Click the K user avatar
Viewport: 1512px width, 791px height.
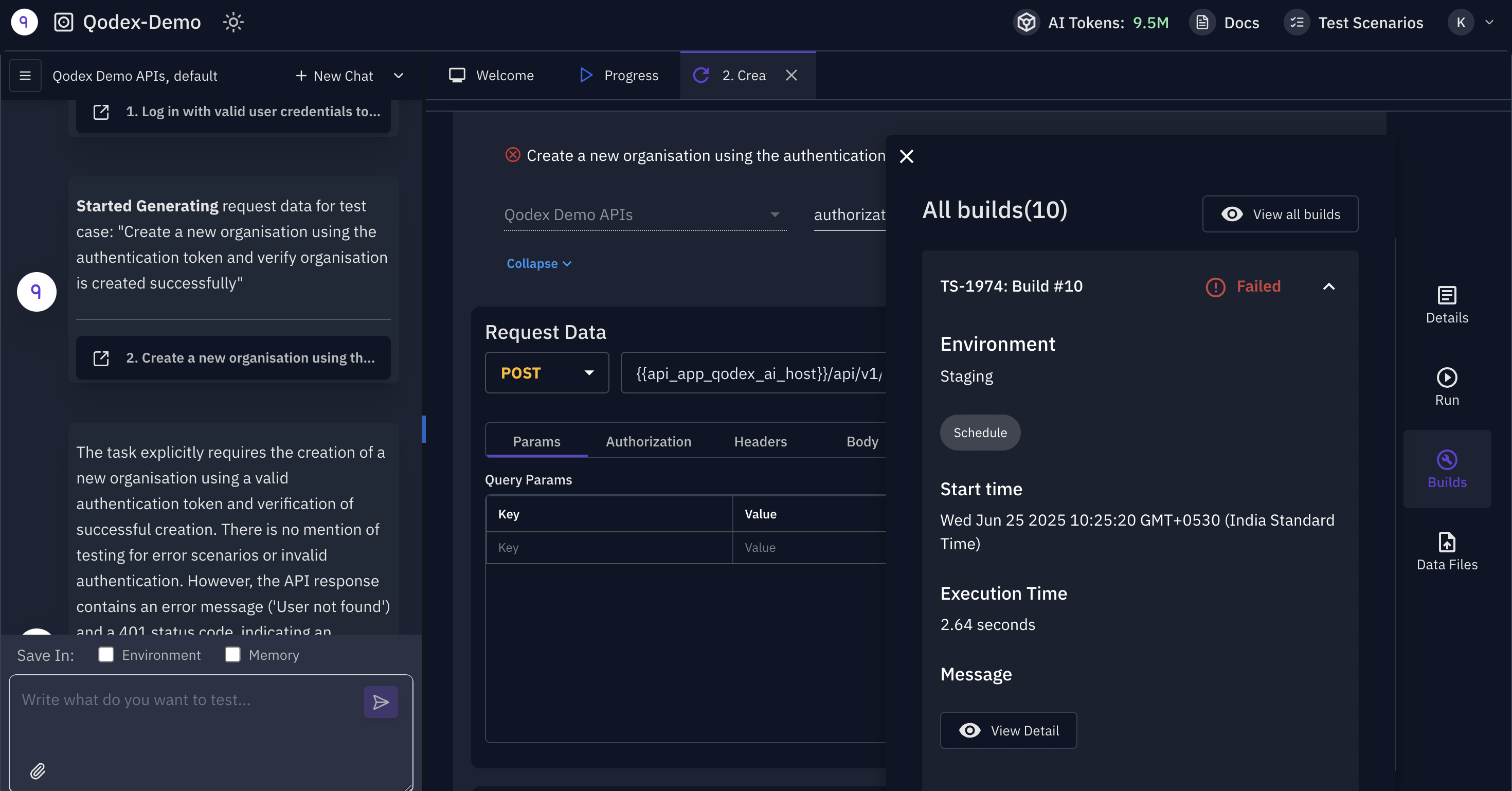tap(1461, 22)
